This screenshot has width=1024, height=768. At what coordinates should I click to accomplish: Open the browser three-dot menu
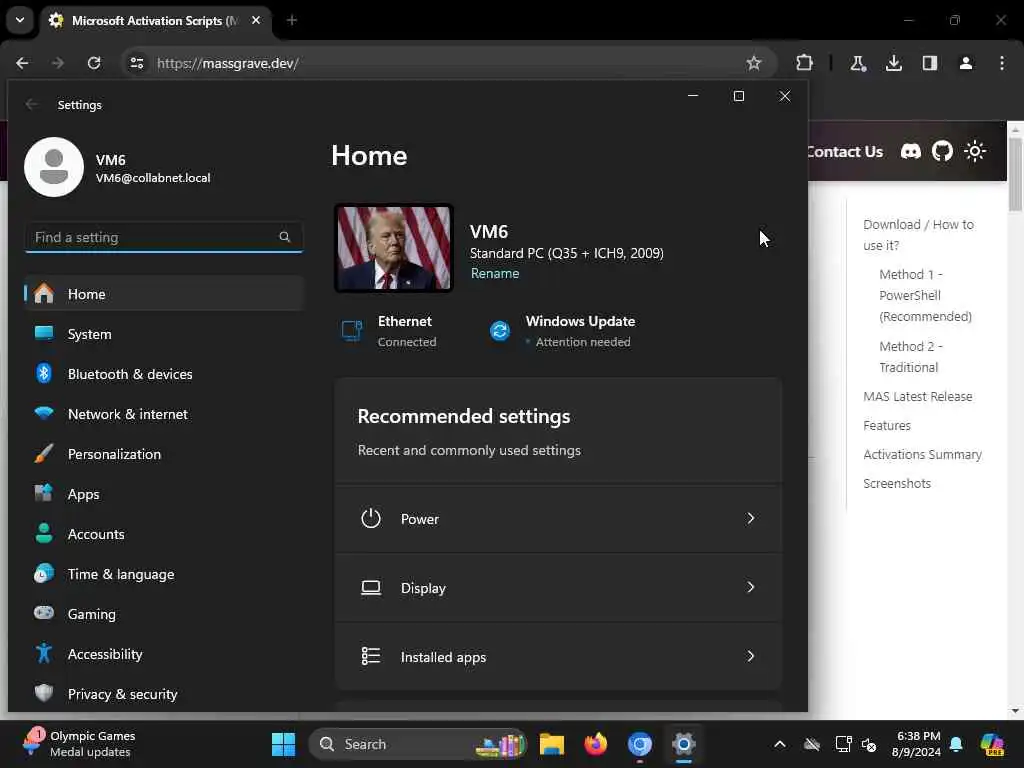coord(1002,63)
